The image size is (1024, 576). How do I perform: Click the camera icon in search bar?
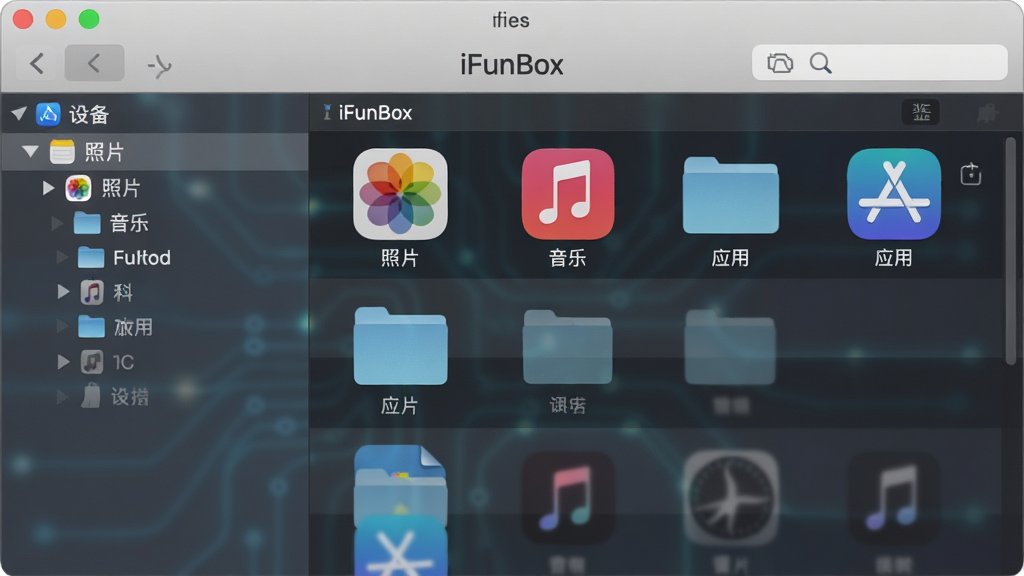pos(780,63)
